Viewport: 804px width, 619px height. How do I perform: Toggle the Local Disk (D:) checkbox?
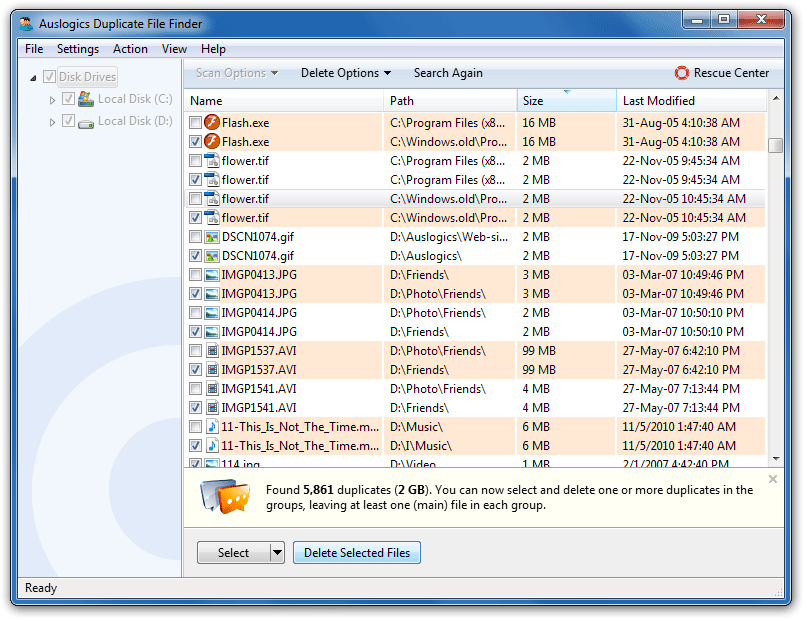68,121
